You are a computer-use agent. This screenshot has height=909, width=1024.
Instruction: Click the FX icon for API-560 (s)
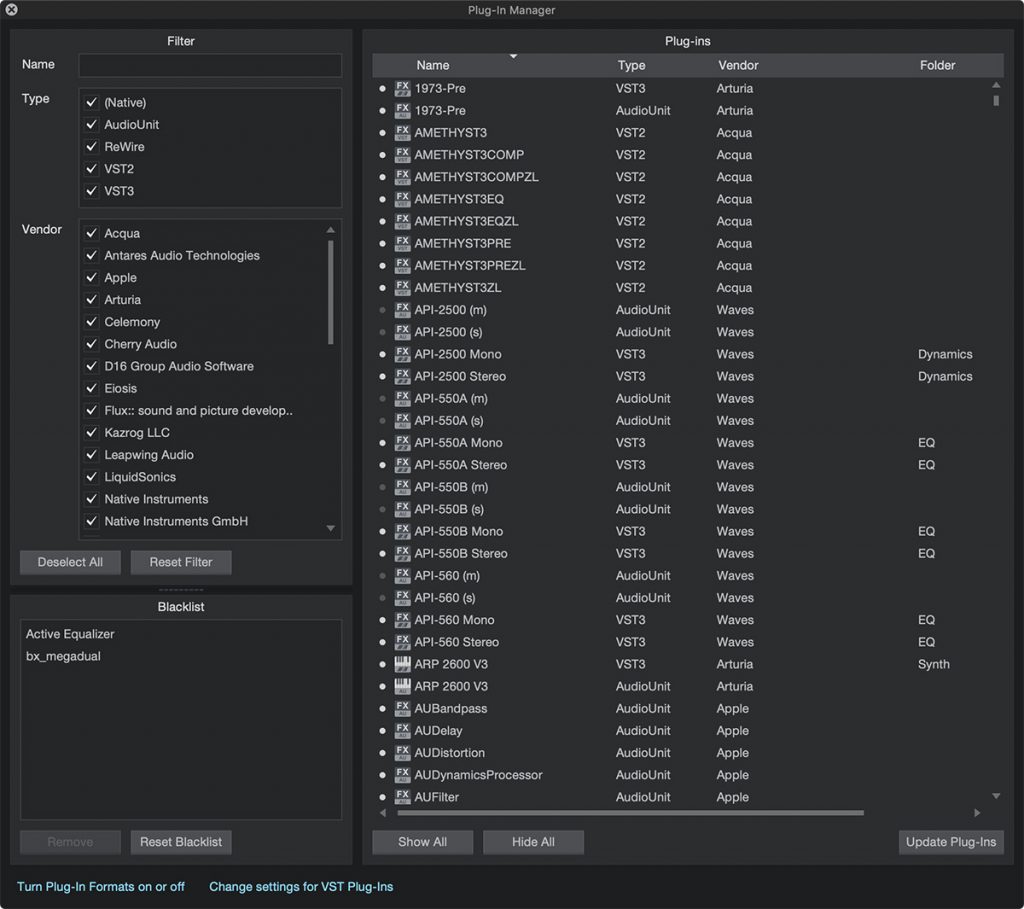click(x=402, y=598)
